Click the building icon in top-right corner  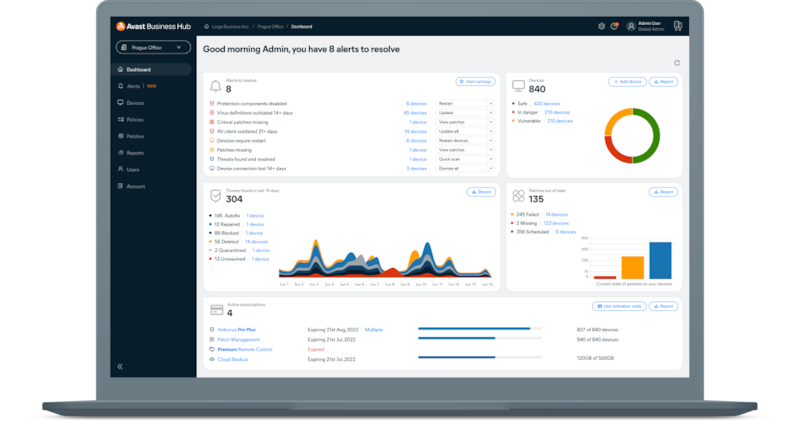pyautogui.click(x=677, y=26)
